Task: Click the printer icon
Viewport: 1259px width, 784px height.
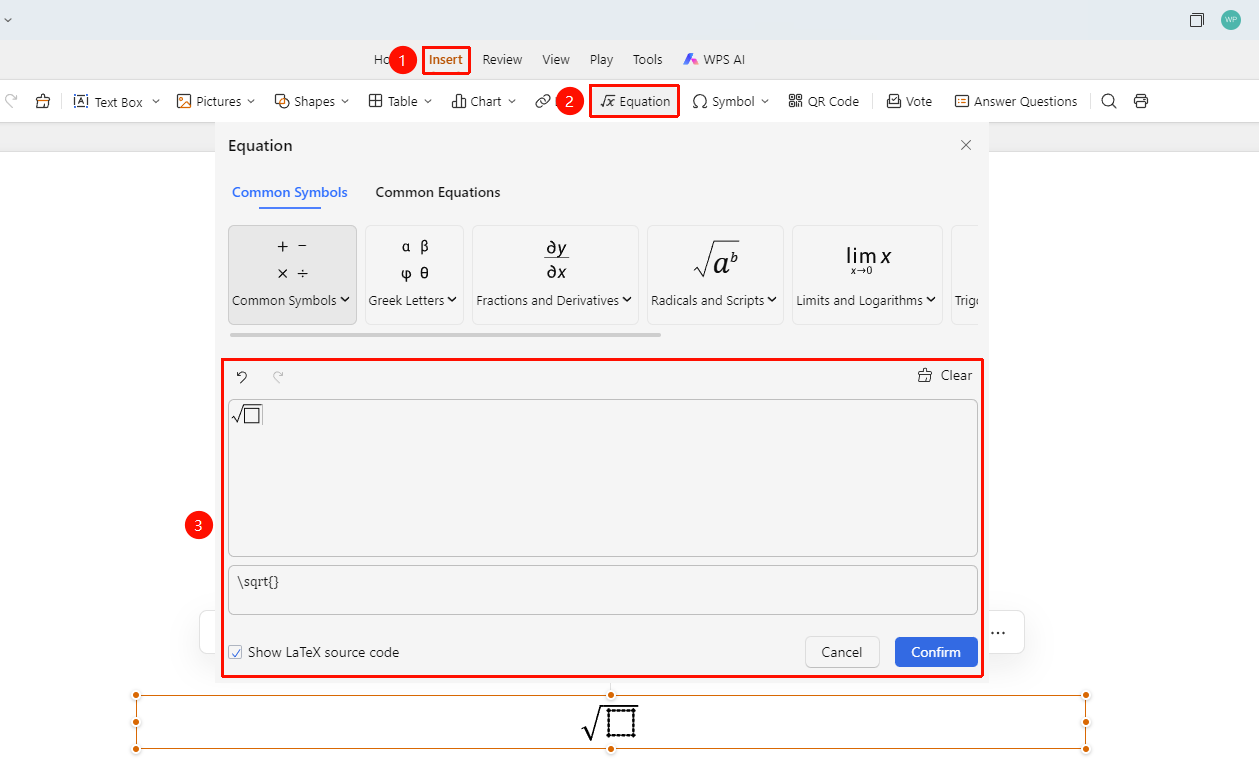Action: coord(1141,101)
